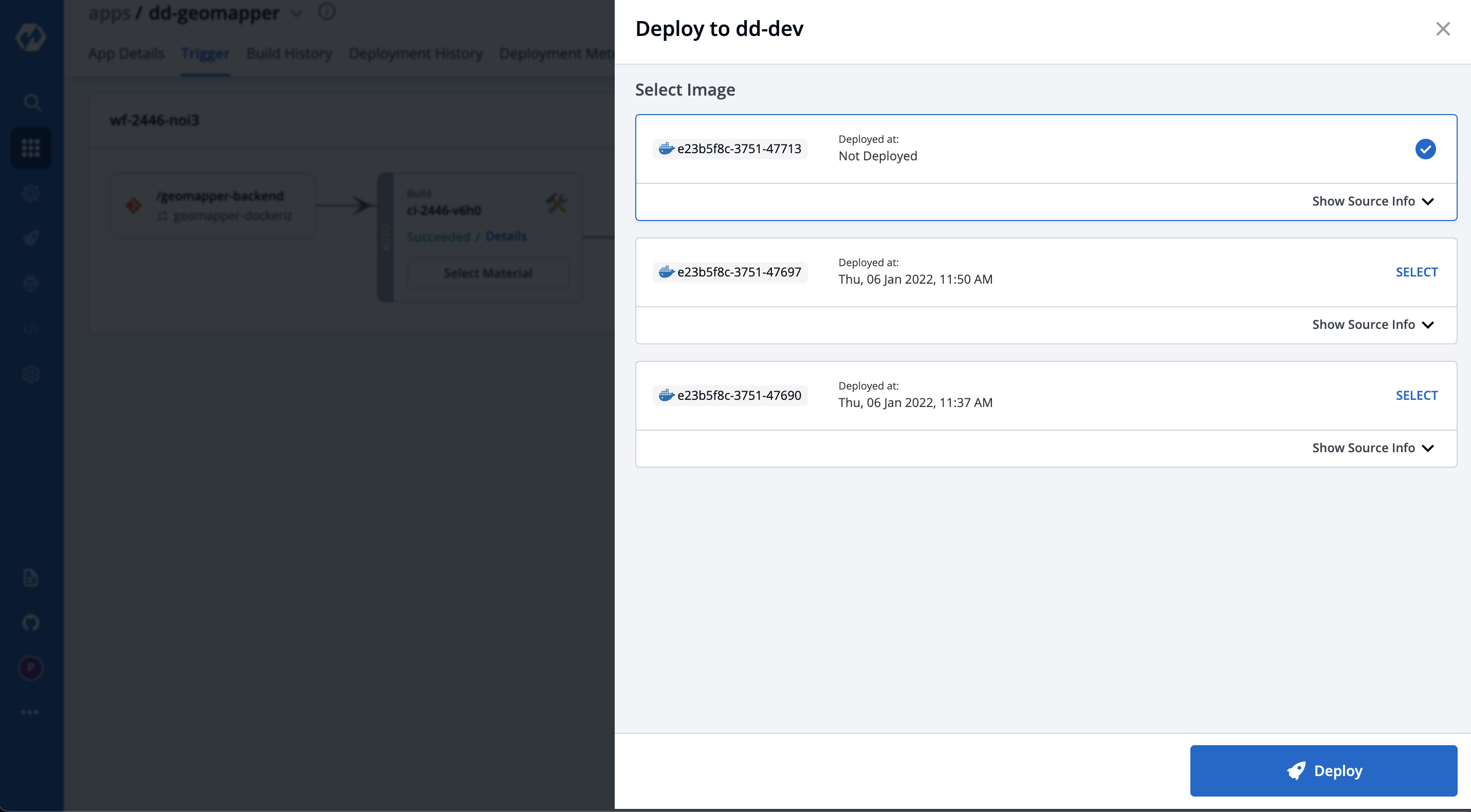Open the user profile avatar P

[x=31, y=668]
